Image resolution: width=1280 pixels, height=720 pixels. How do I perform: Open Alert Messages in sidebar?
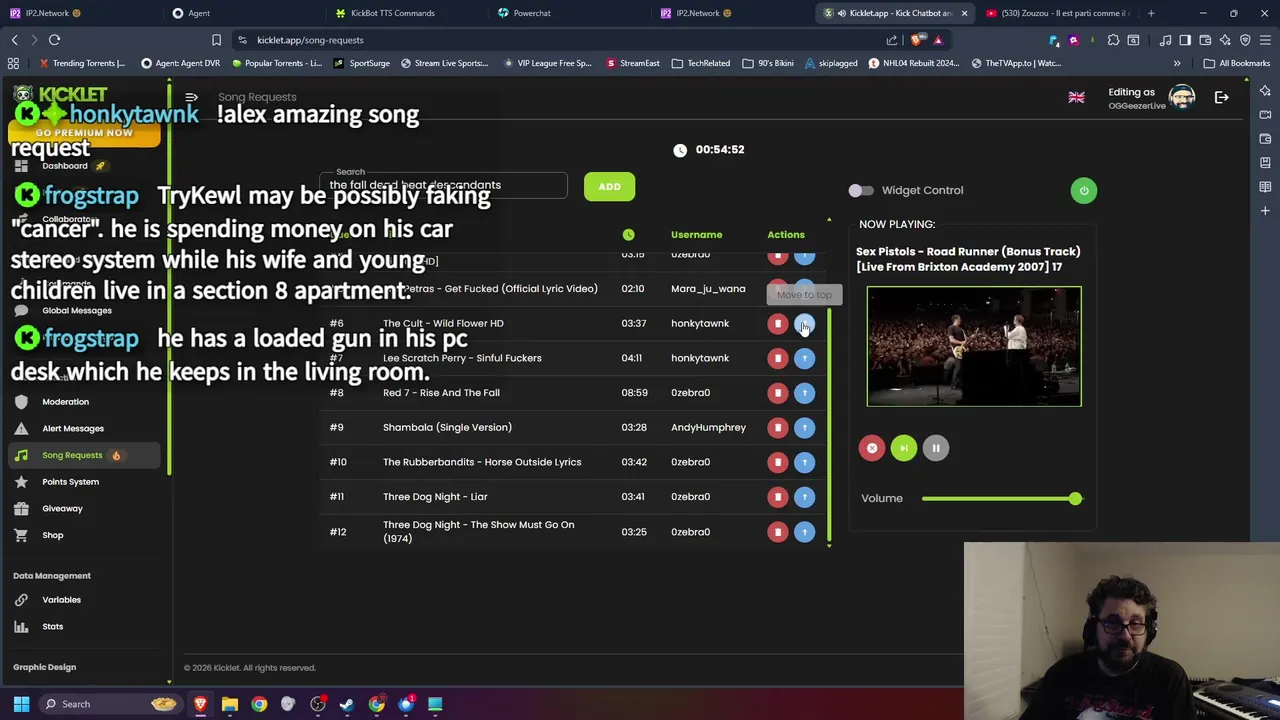click(x=72, y=428)
